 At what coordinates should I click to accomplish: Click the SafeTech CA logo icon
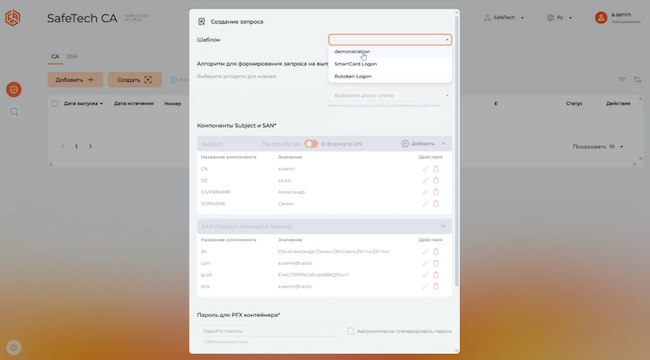click(12, 18)
